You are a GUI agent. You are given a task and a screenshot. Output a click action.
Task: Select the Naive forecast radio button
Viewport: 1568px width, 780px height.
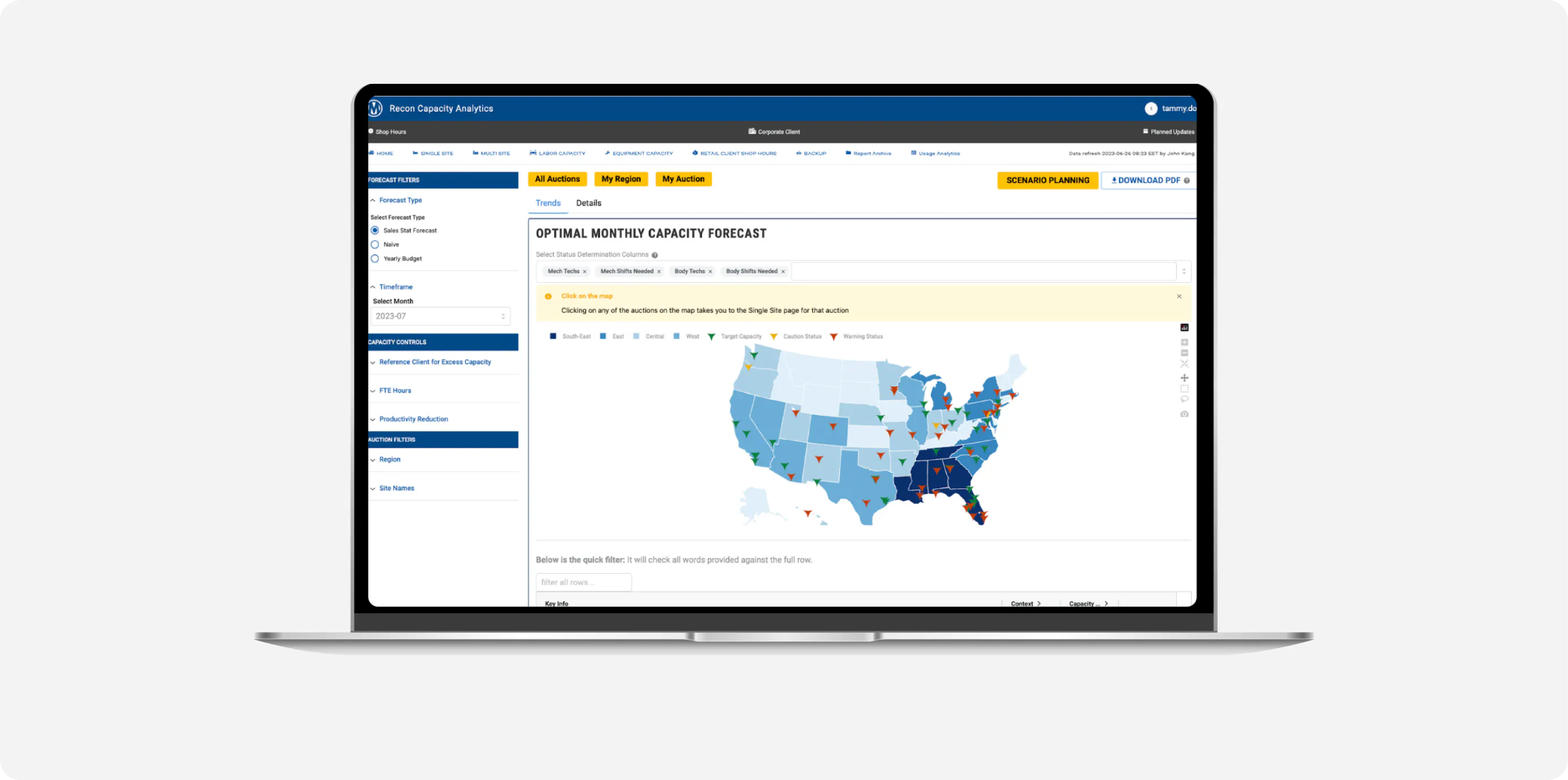[375, 245]
